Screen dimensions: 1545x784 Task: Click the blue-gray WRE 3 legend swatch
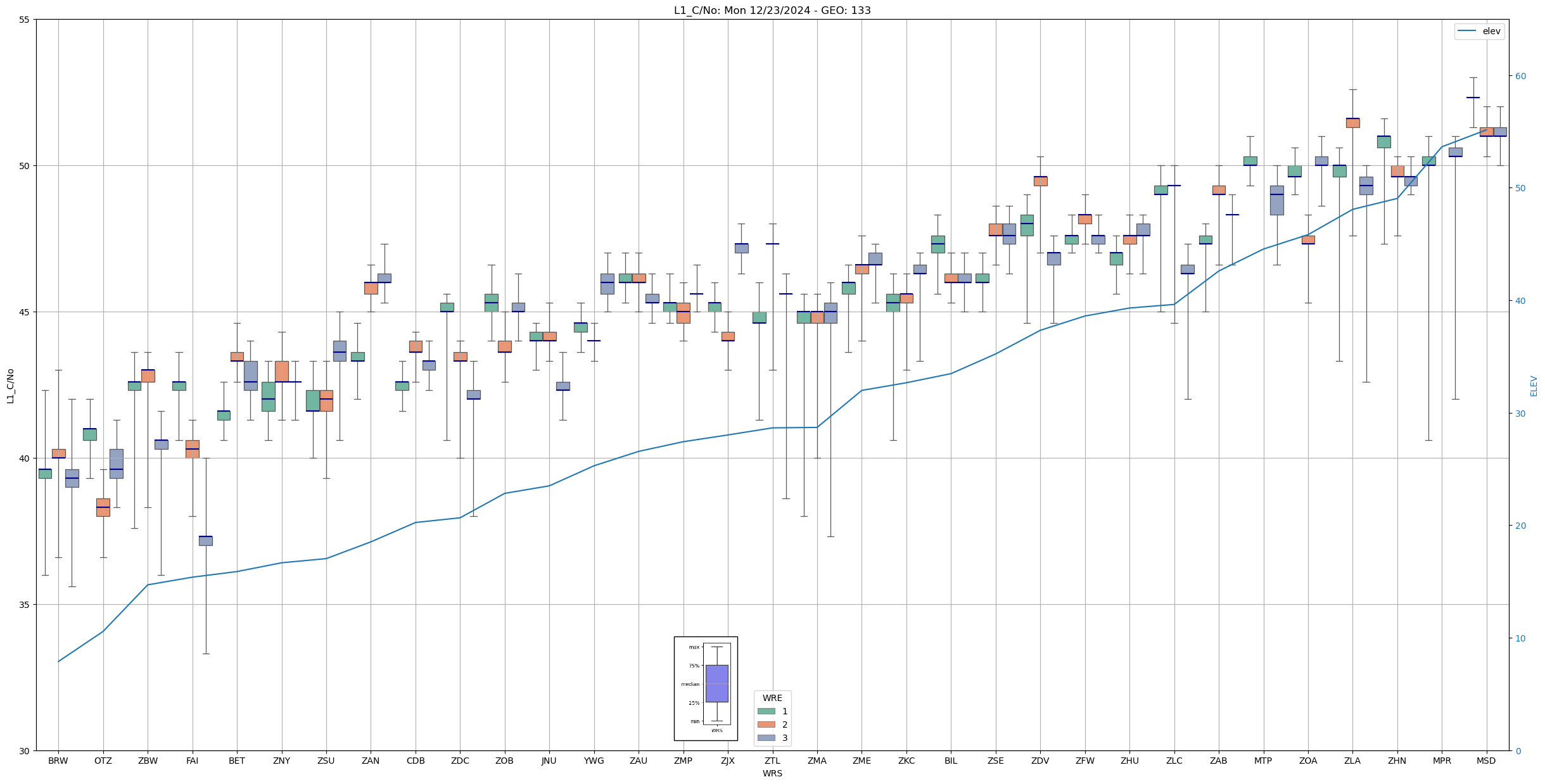click(x=766, y=738)
